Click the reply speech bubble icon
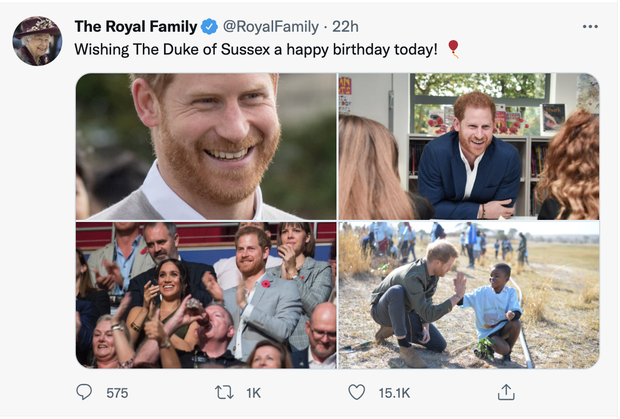 (84, 393)
